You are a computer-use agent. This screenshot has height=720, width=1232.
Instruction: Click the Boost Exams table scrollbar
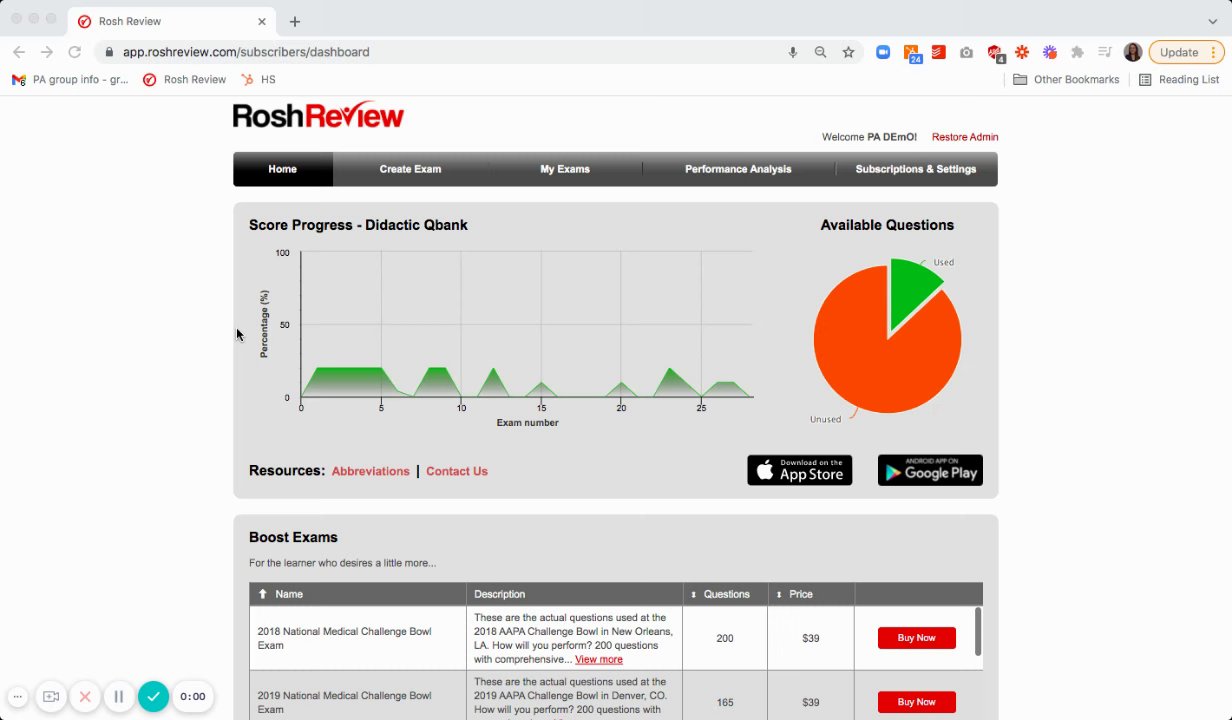(x=978, y=631)
